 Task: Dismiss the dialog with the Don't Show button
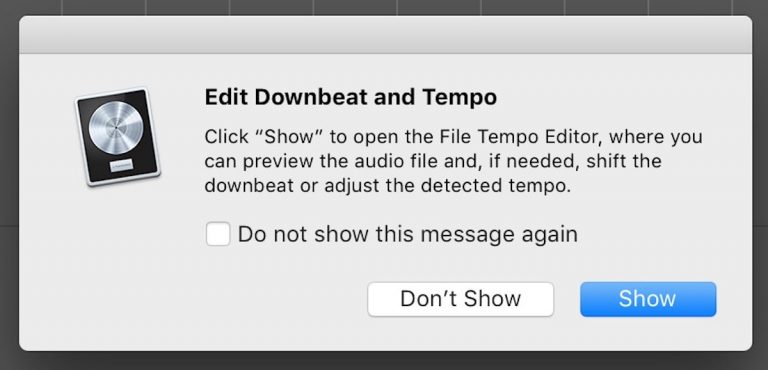460,299
